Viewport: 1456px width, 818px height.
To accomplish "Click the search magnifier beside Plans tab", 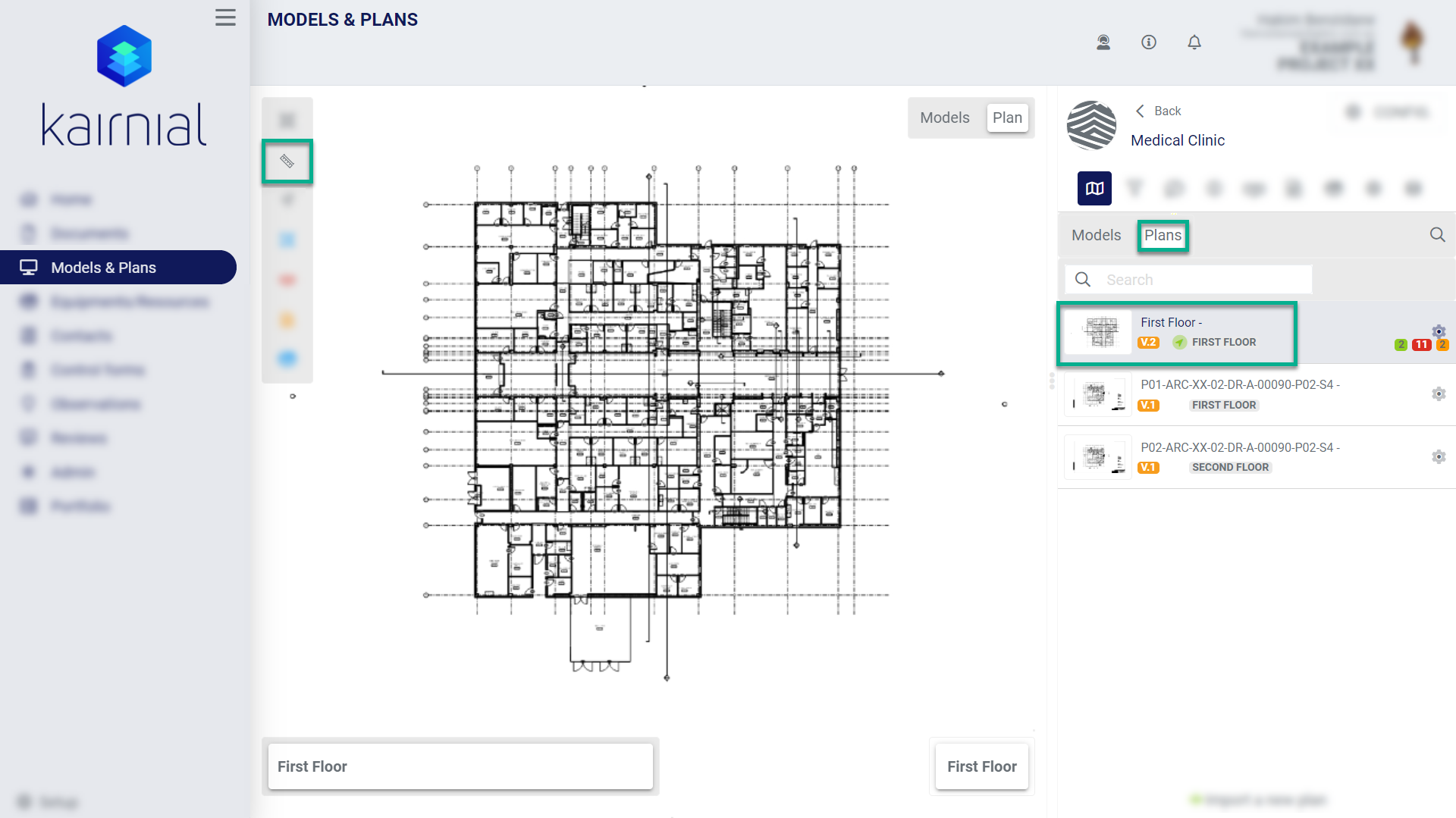I will (1436, 235).
